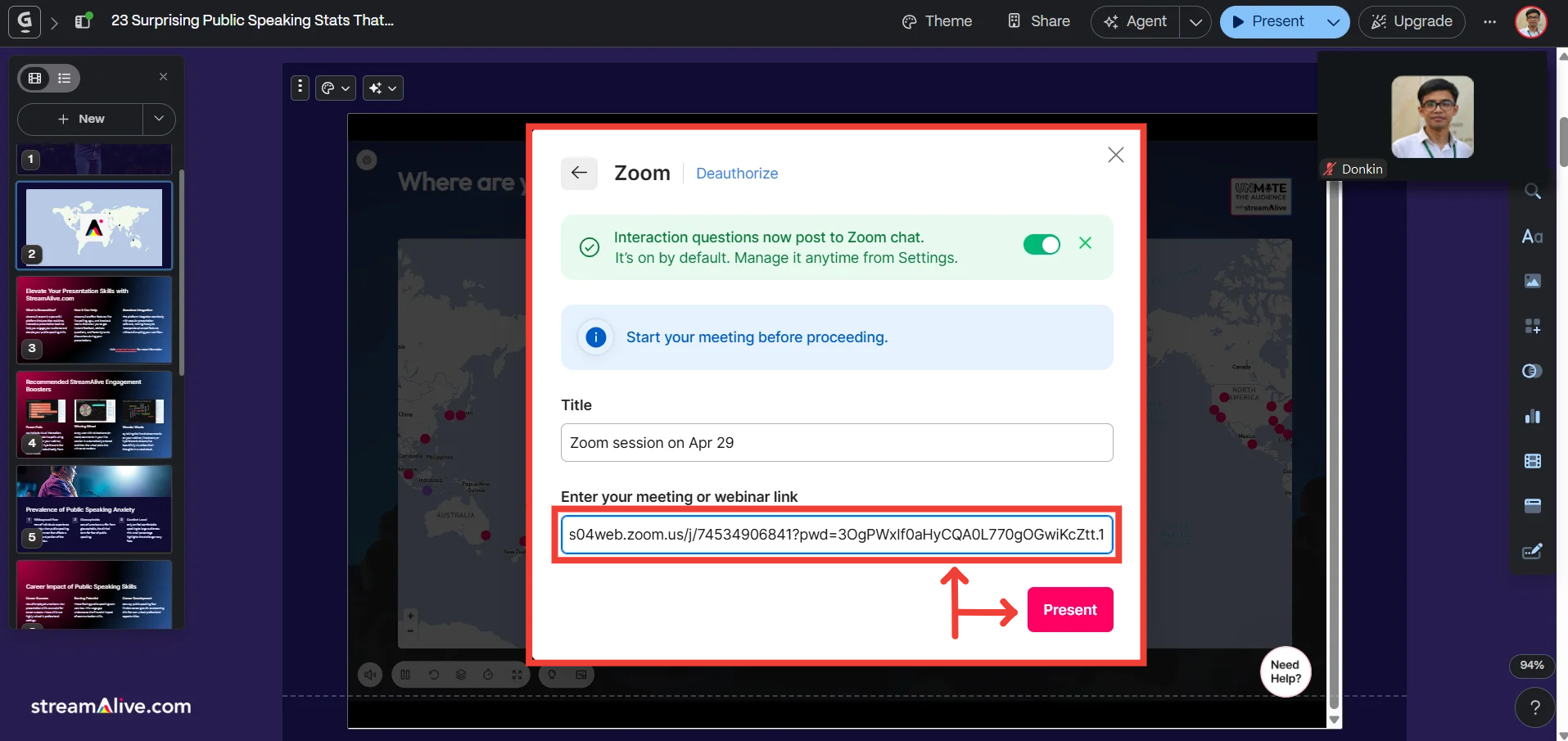Click the document page icon beside the title
The image size is (1568, 741).
click(84, 20)
